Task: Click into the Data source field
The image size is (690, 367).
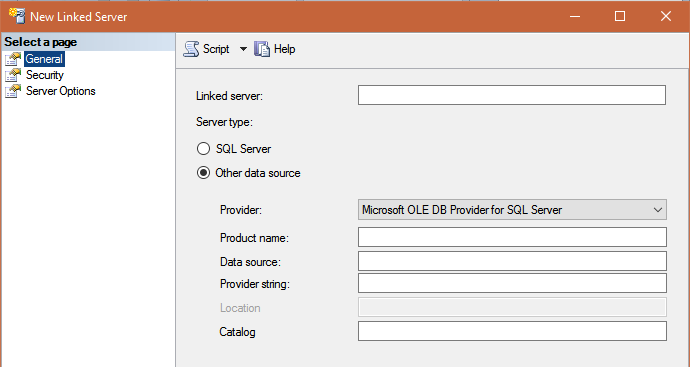Action: tap(512, 261)
